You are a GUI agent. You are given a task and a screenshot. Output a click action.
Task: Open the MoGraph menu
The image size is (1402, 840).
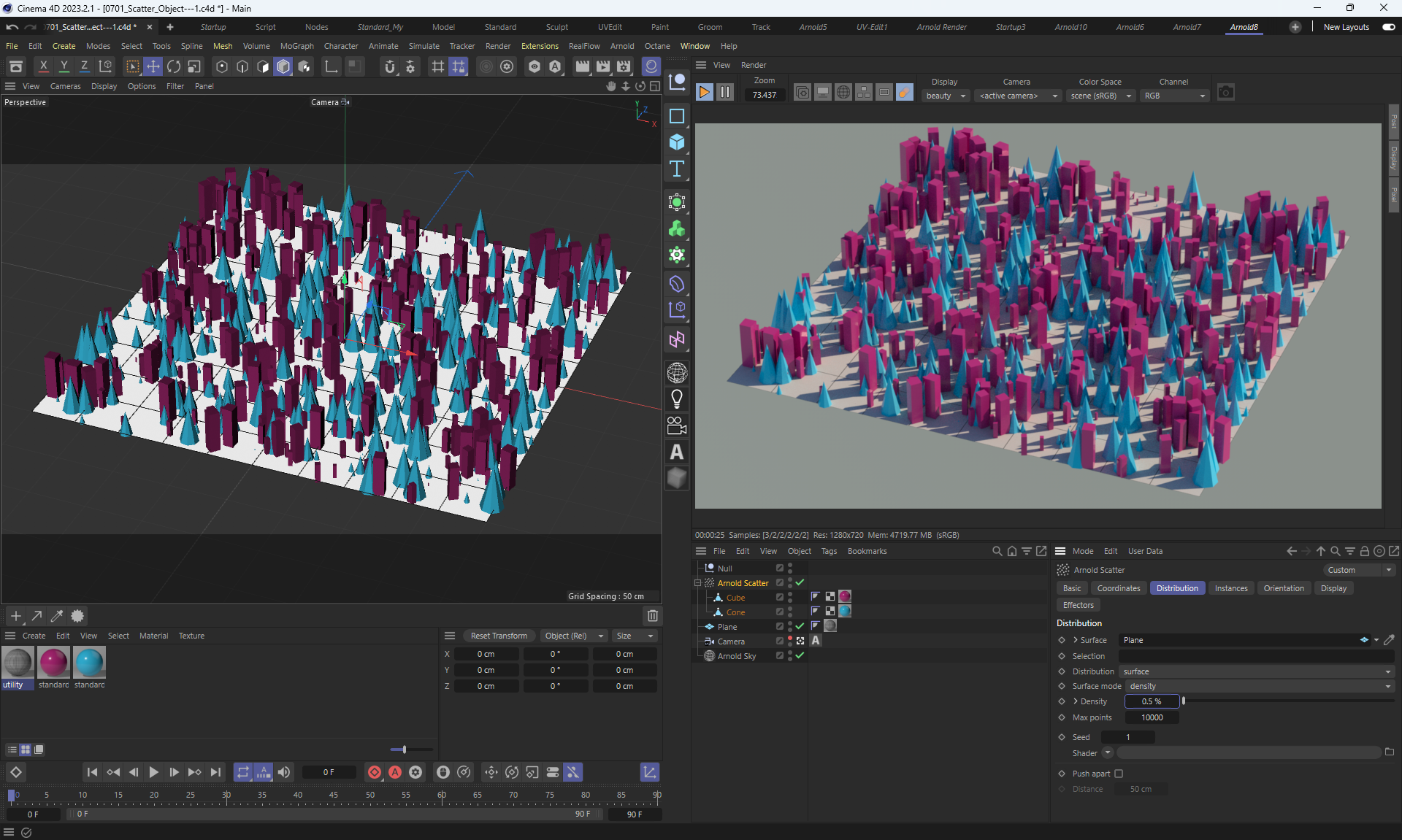(x=296, y=46)
